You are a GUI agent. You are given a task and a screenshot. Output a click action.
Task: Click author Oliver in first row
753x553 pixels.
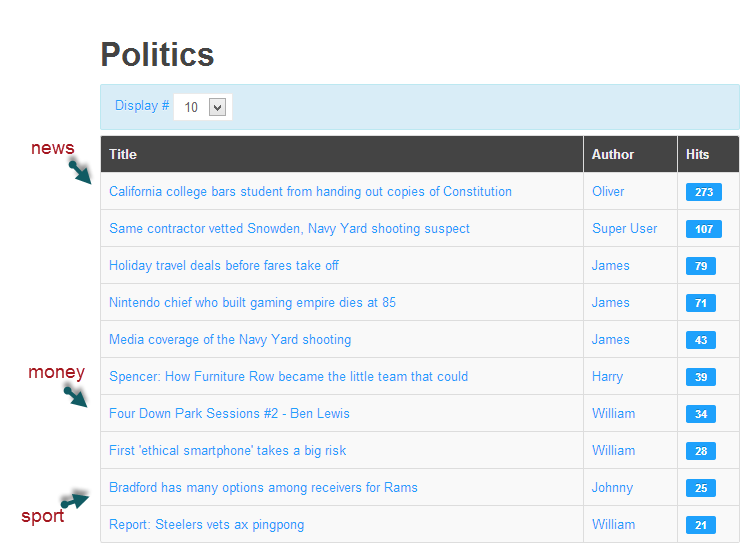click(x=608, y=192)
